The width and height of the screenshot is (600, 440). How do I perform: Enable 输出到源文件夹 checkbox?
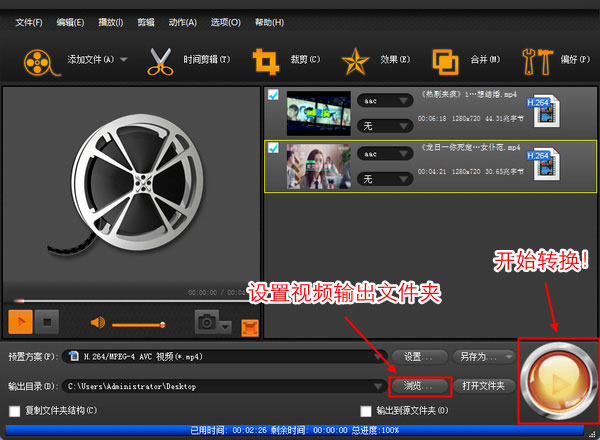[x=365, y=411]
